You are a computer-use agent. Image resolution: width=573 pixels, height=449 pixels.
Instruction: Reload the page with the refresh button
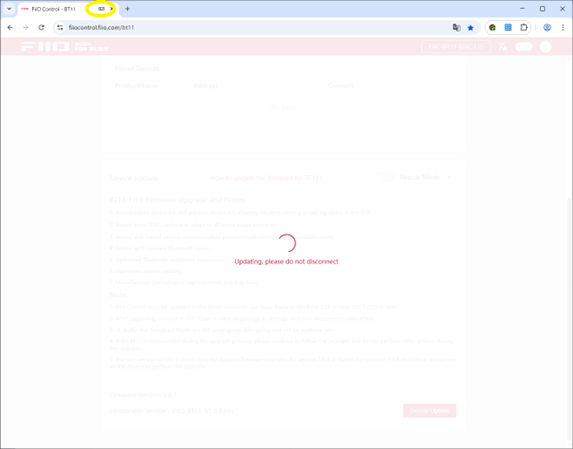click(41, 27)
